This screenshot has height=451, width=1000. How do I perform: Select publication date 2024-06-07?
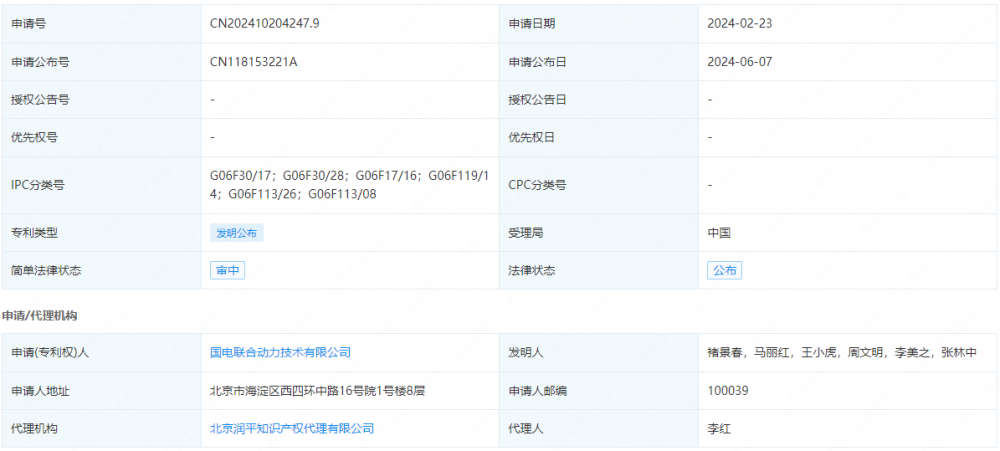pyautogui.click(x=740, y=62)
